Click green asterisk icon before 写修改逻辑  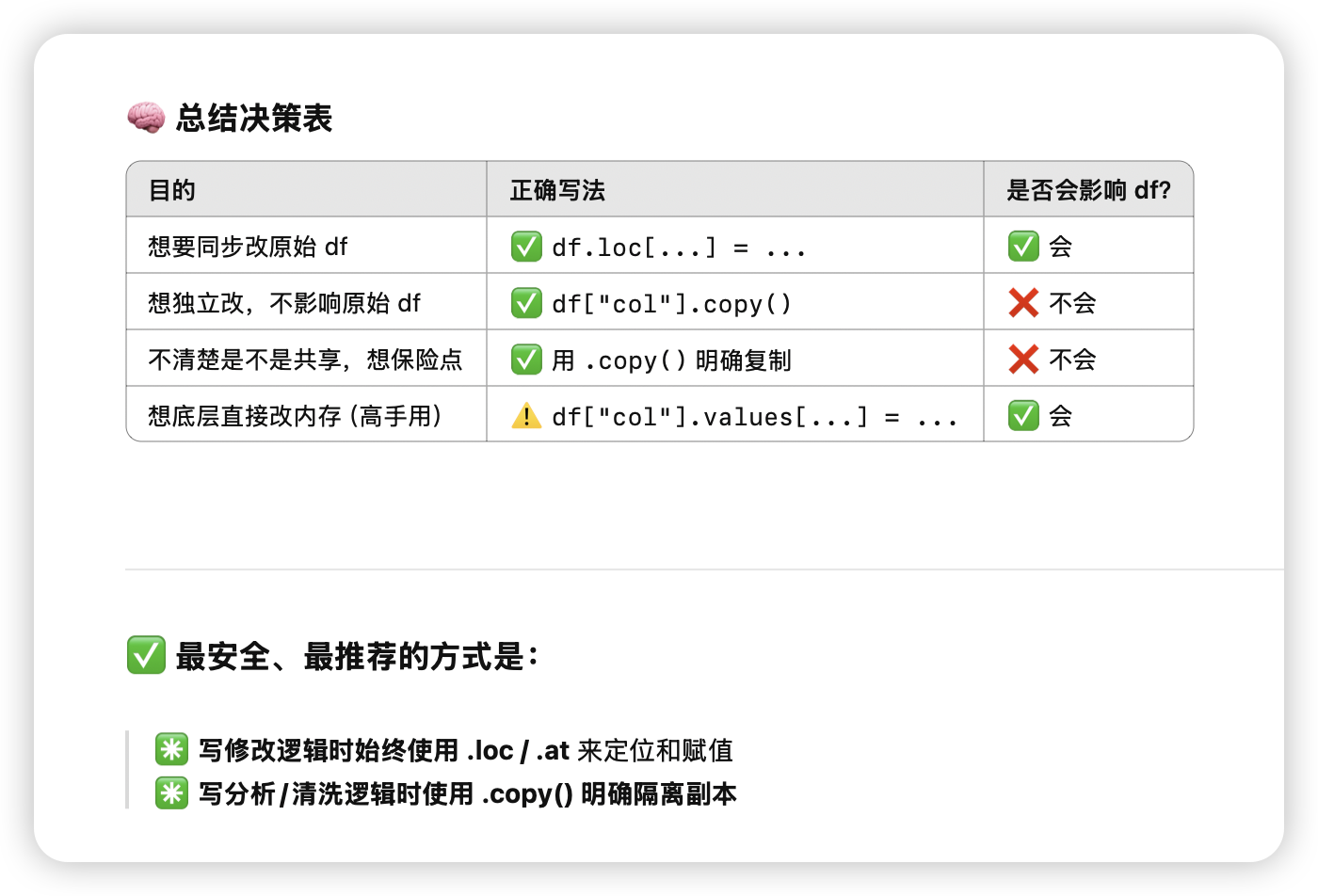click(171, 749)
